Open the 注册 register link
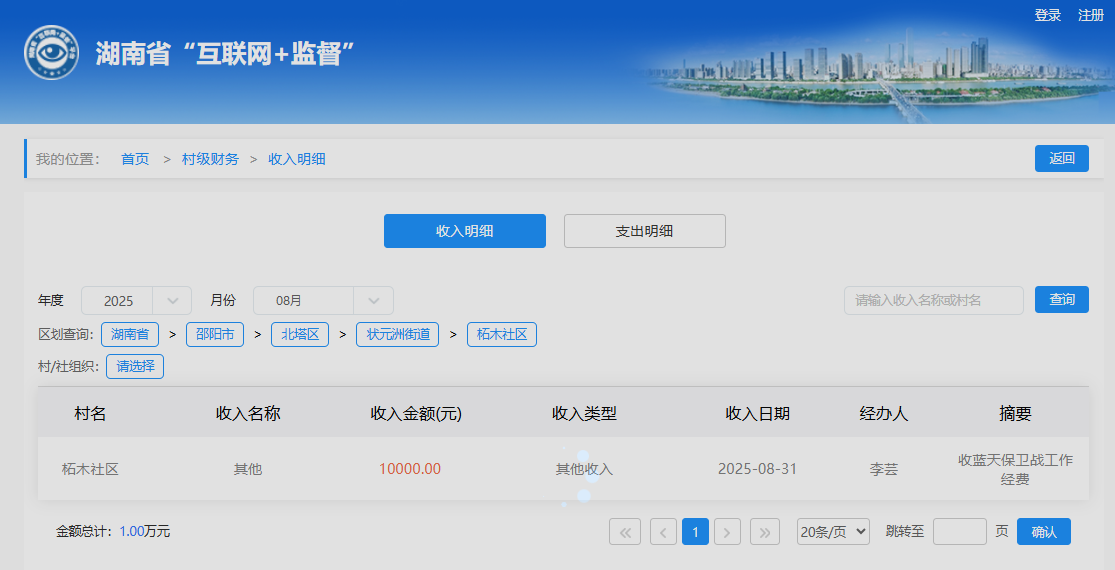The image size is (1115, 570). 1091,15
